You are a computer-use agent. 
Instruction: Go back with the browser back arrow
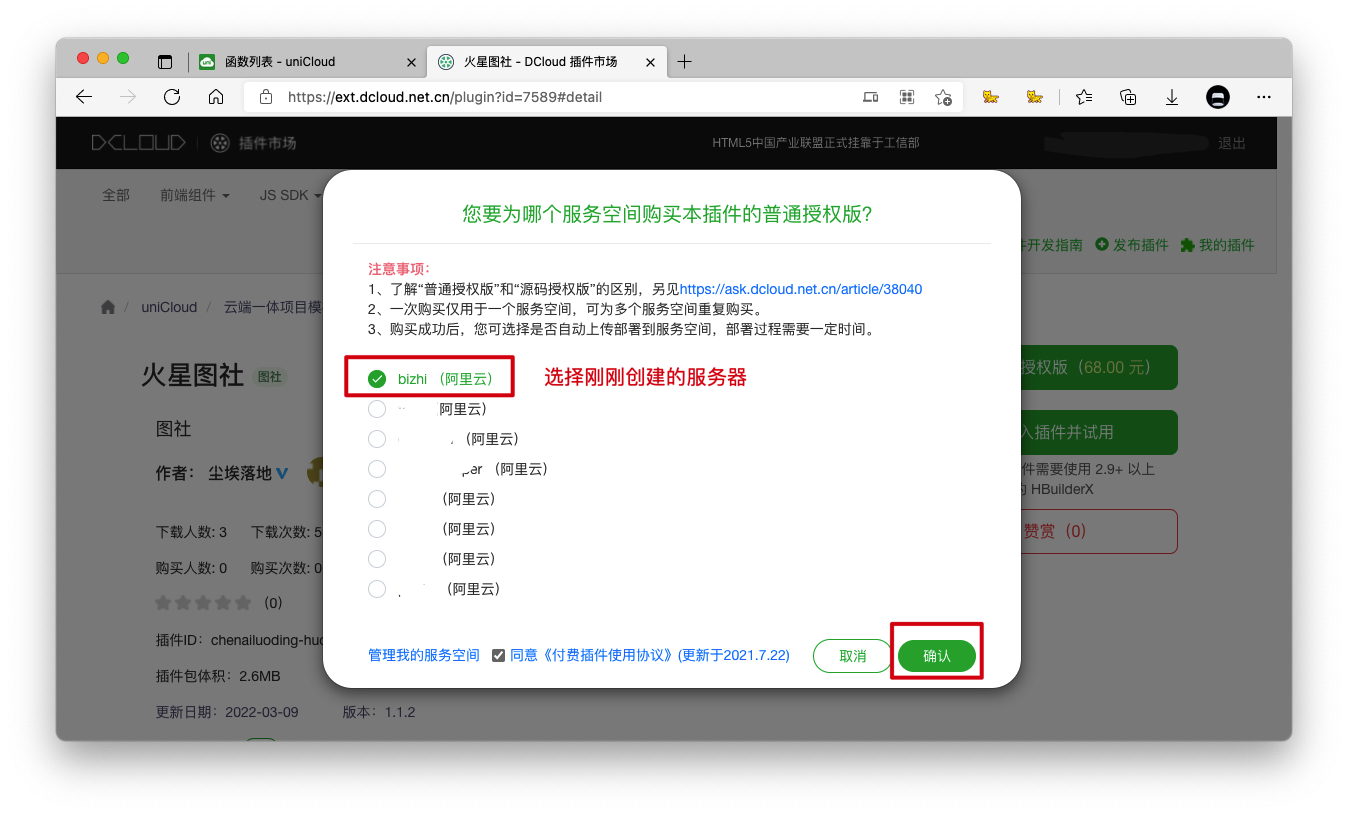click(x=84, y=97)
